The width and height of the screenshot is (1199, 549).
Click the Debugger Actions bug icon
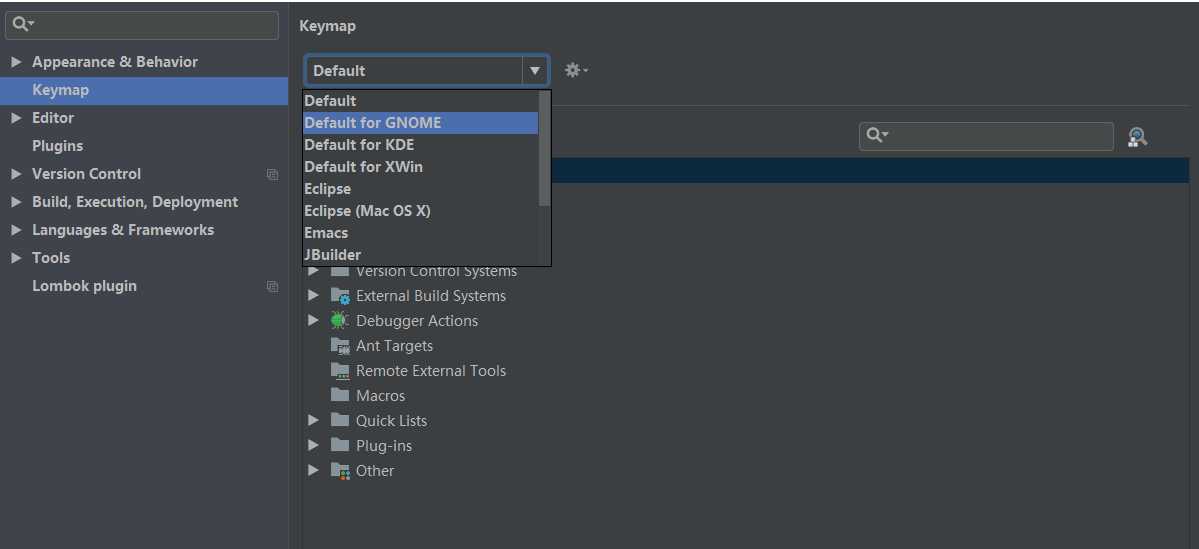coord(340,320)
